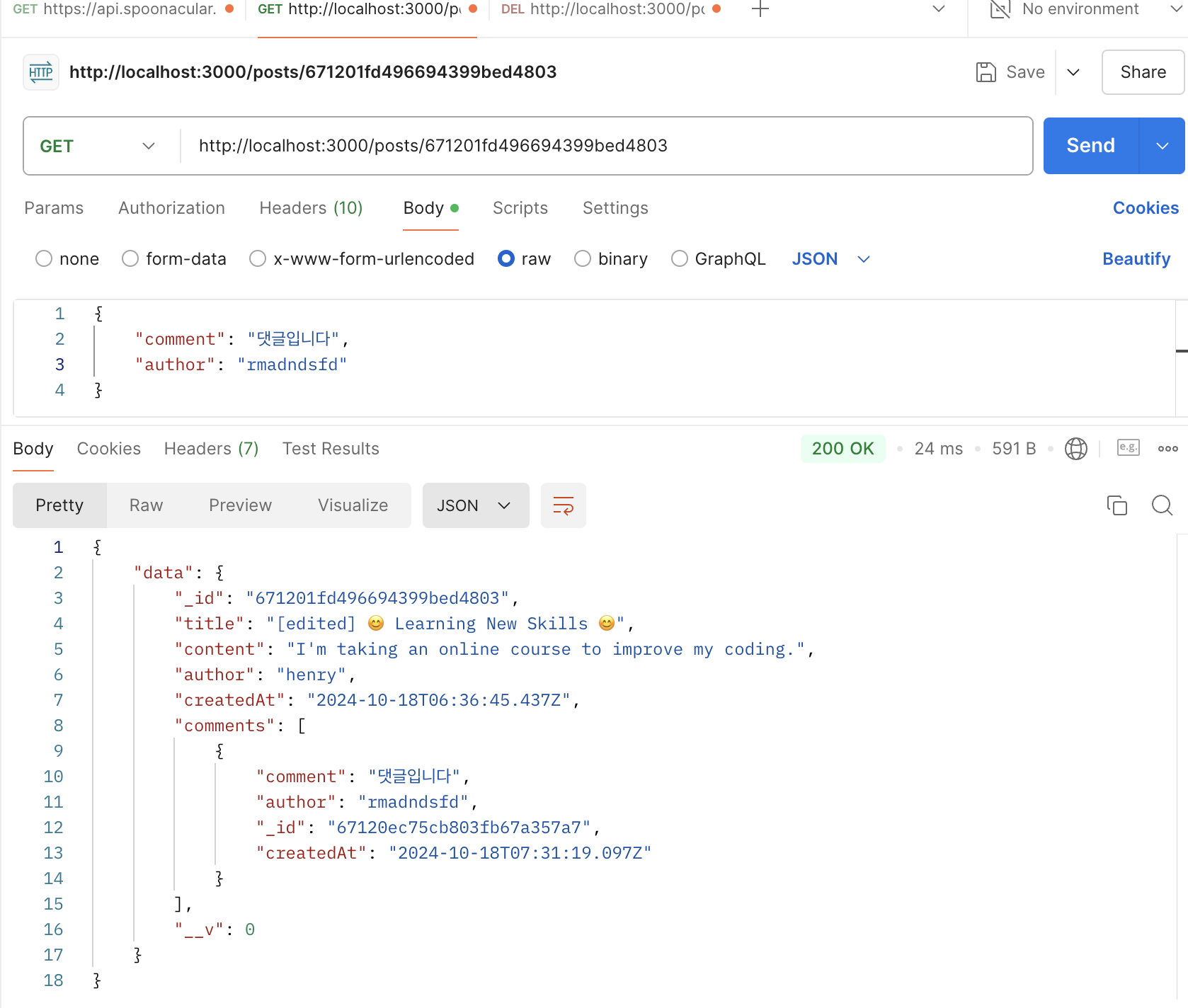Click the 200 OK status badge

click(x=843, y=449)
